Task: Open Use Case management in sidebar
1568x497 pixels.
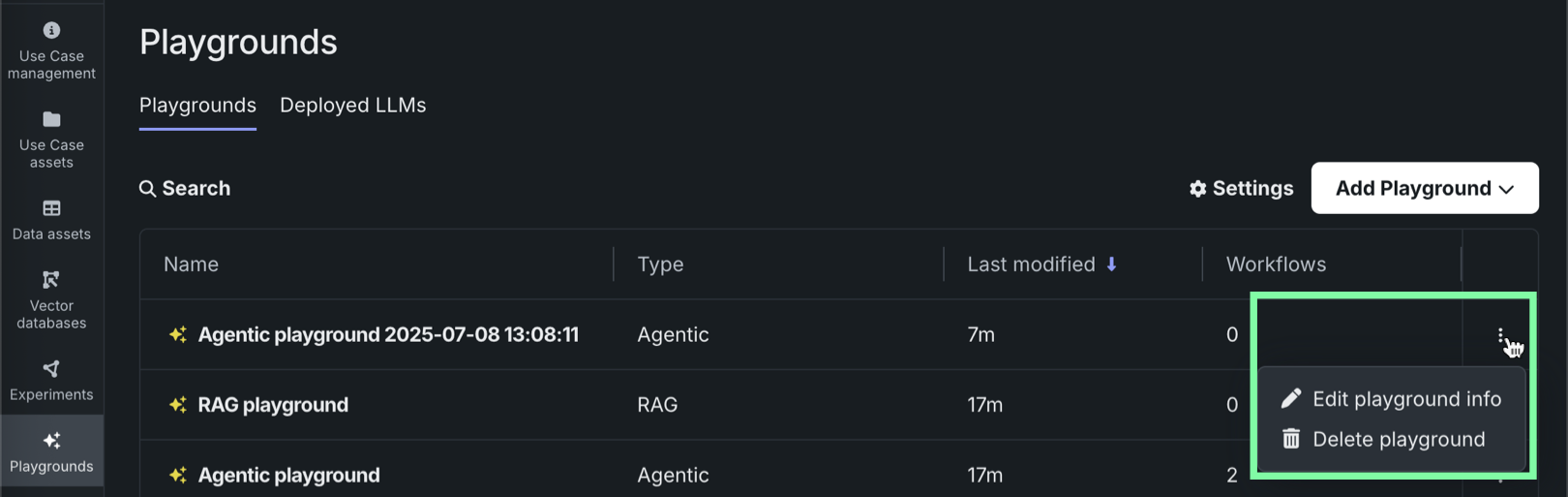Action: tap(51, 49)
